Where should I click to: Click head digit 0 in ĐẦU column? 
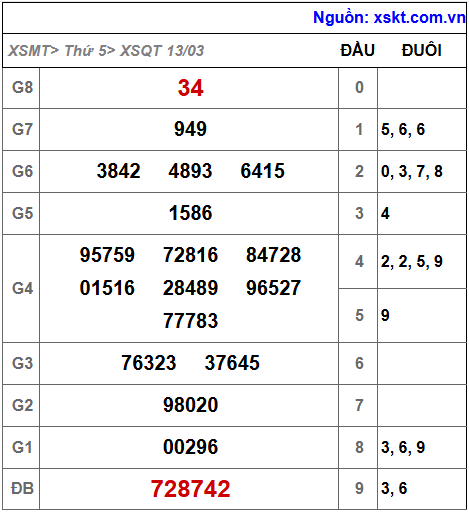(359, 87)
